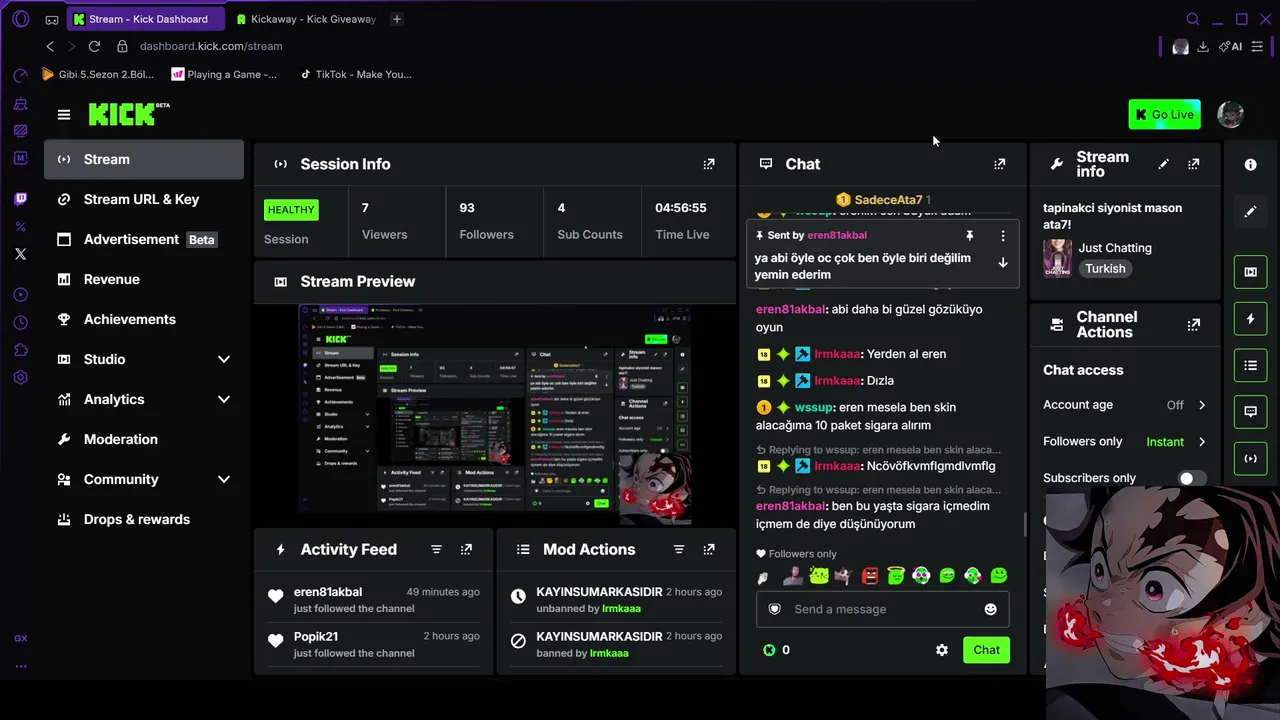Image resolution: width=1280 pixels, height=720 pixels.
Task: Open Drops & rewards page
Action: point(144,519)
